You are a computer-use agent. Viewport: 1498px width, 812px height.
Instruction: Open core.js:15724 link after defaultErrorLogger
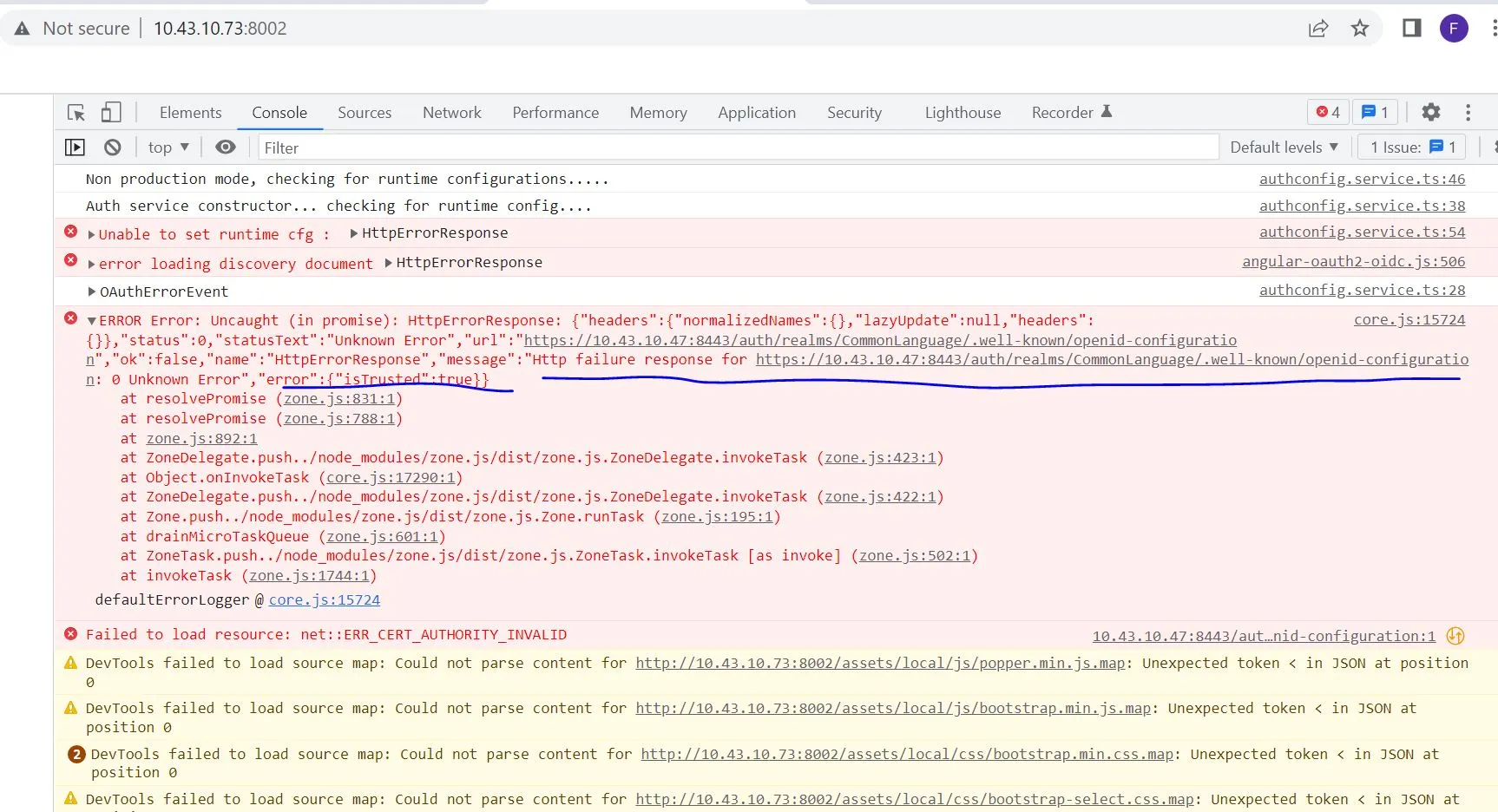click(x=325, y=599)
